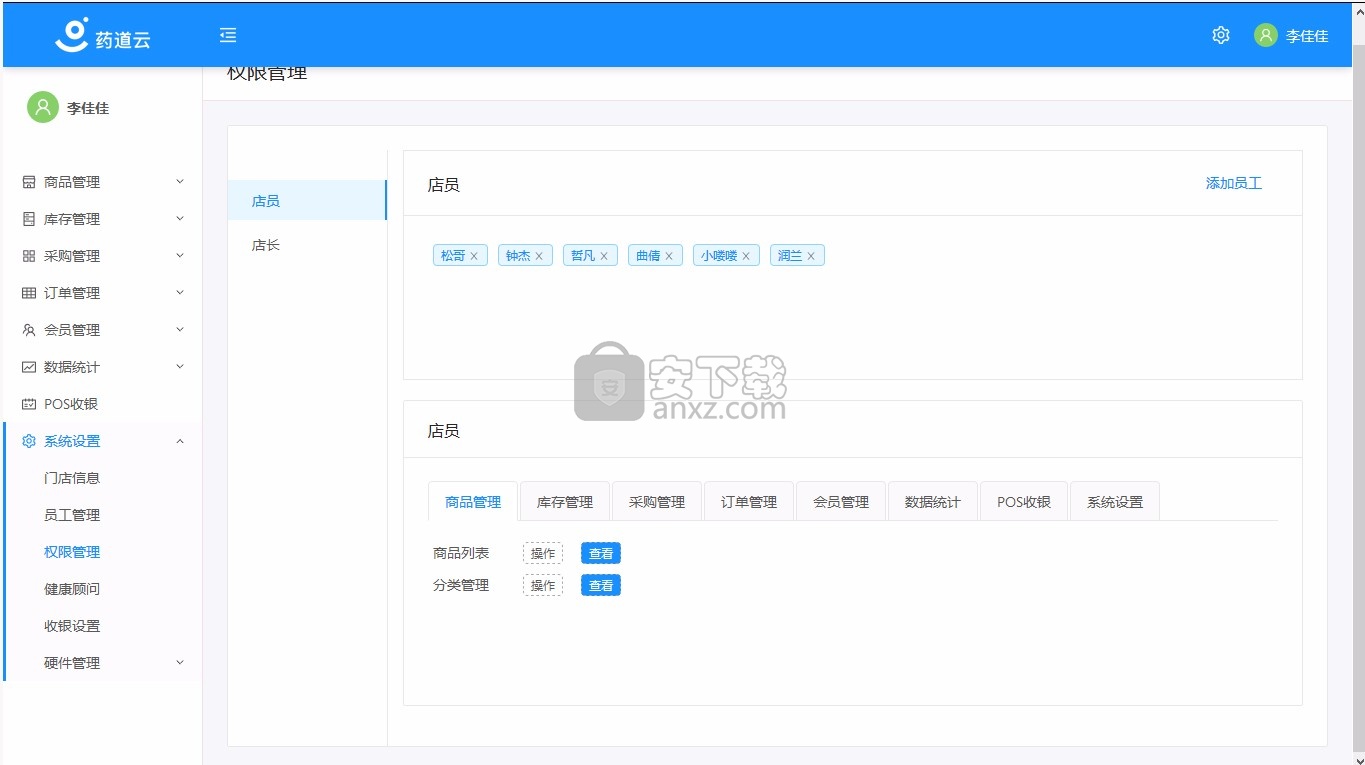Collapse the sidebar with the menu fold icon
This screenshot has width=1365, height=765.
(x=228, y=35)
